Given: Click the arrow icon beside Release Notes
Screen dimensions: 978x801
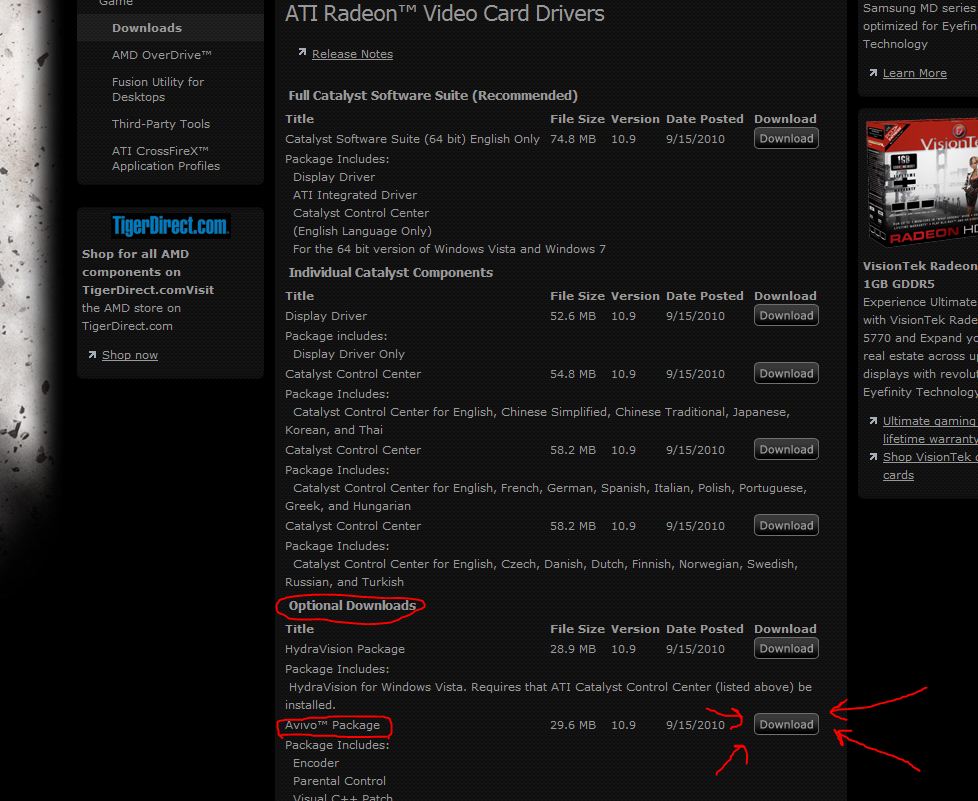Looking at the screenshot, I should [x=302, y=52].
